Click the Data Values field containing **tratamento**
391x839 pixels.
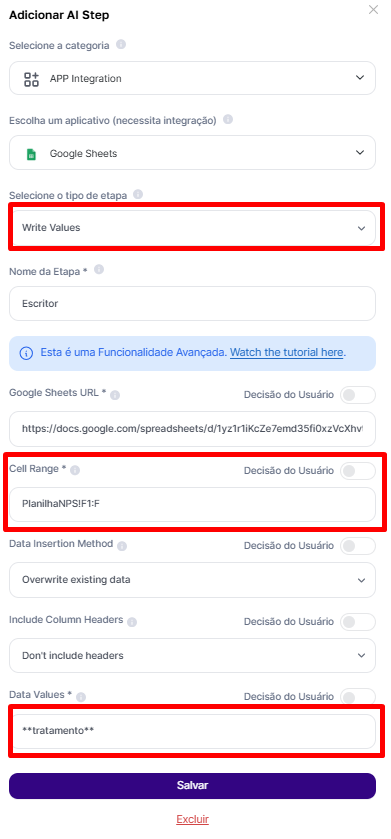pyautogui.click(x=192, y=731)
